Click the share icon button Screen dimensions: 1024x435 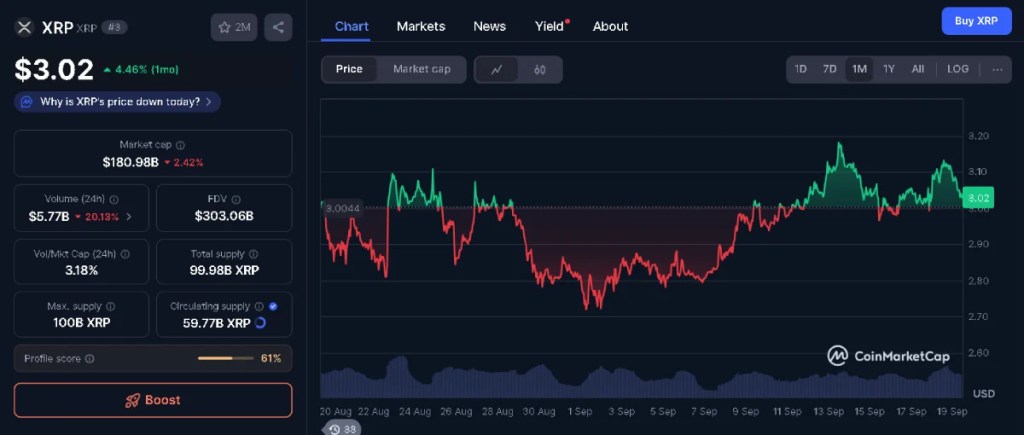coord(278,28)
